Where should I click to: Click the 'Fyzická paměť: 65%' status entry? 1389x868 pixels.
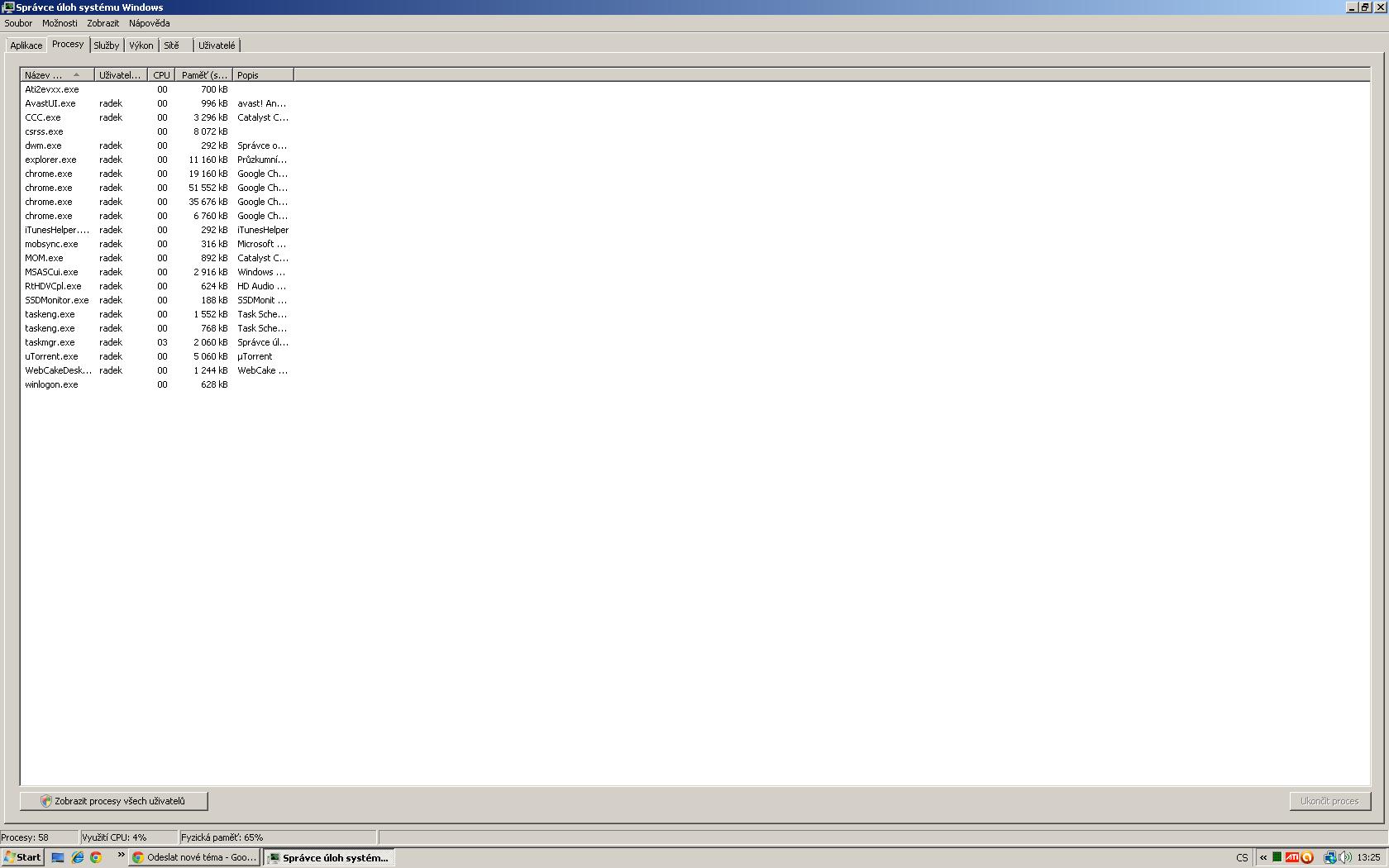(278, 837)
